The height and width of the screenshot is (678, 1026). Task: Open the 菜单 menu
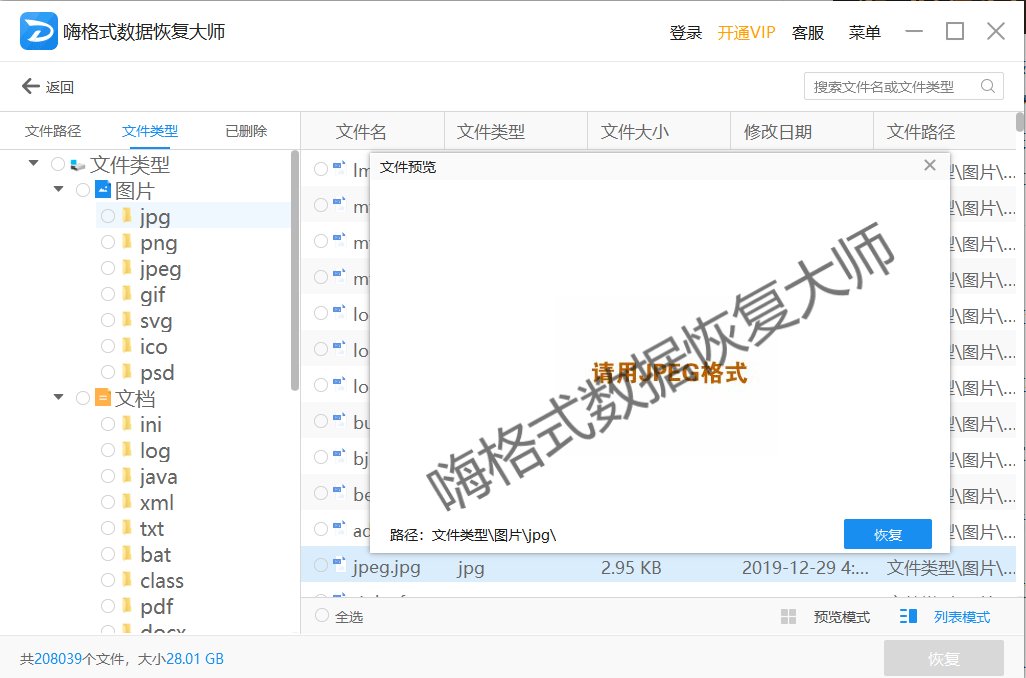pos(864,32)
